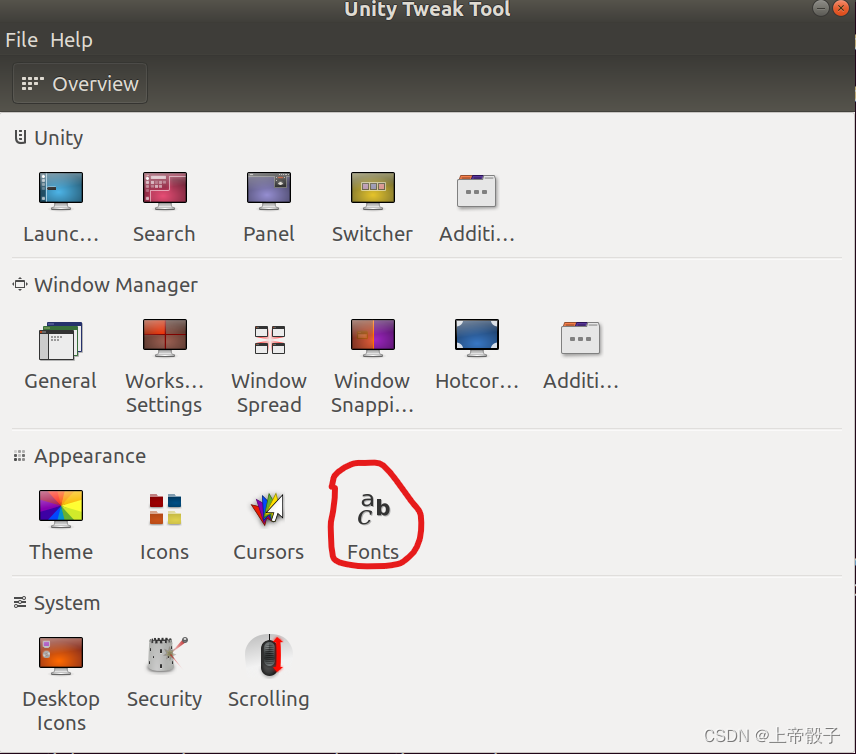The image size is (856, 754).
Task: Open Window Manager Additional settings icon
Action: coord(580,338)
